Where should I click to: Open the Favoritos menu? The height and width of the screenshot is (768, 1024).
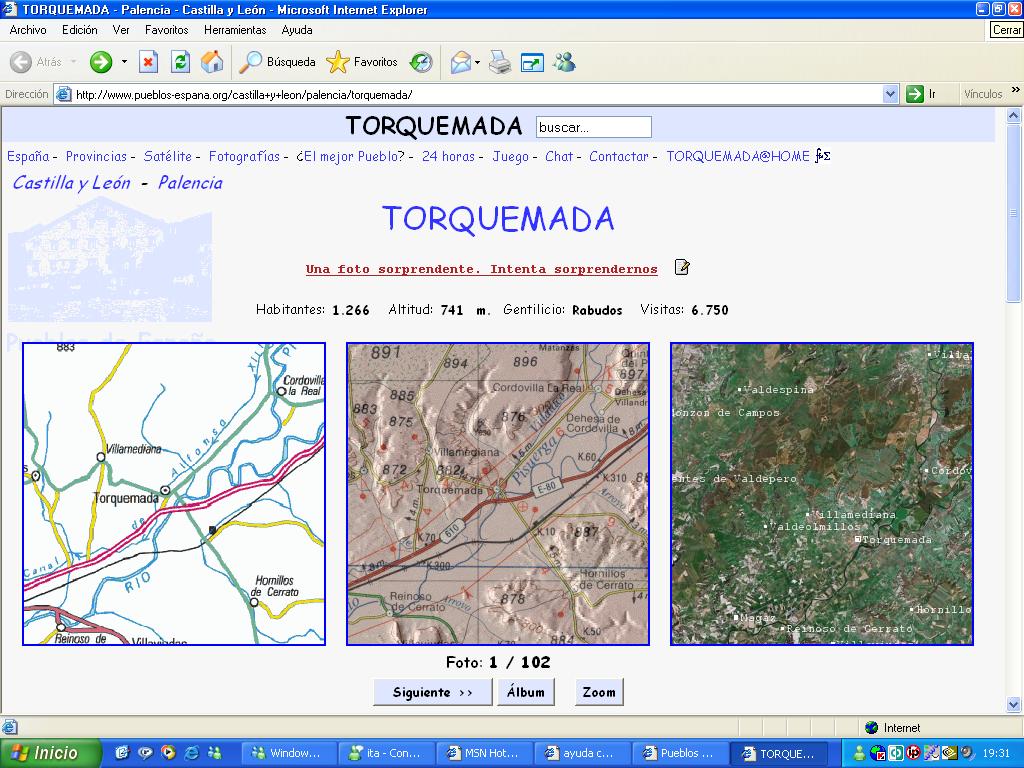(x=166, y=30)
